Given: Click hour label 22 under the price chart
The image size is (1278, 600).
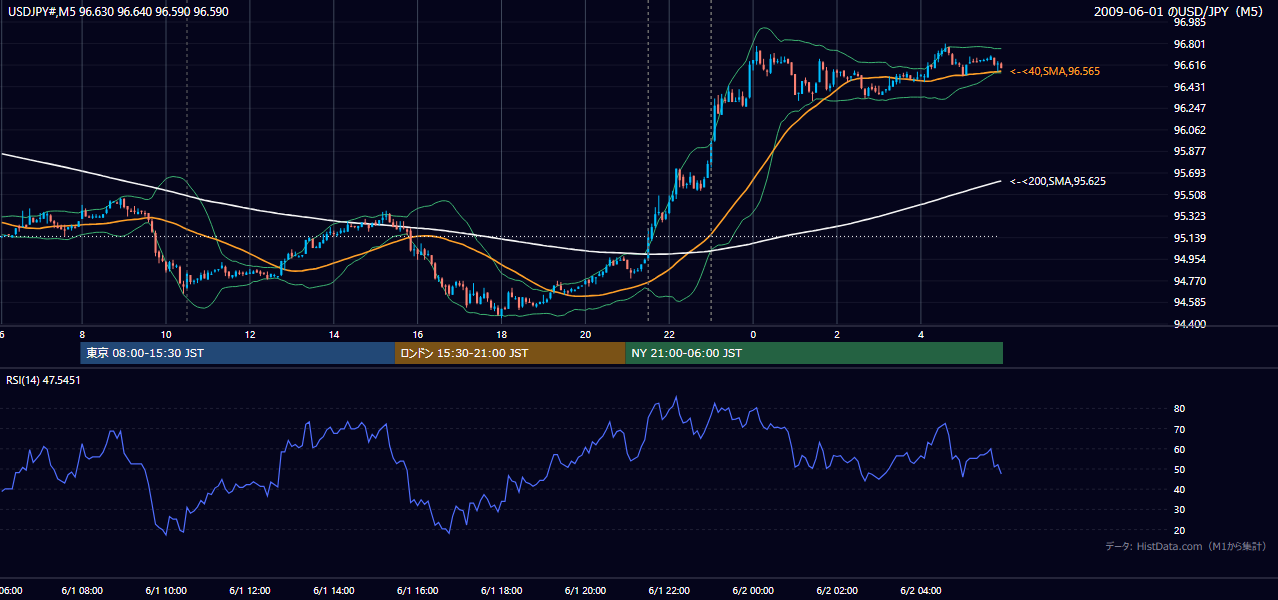Looking at the screenshot, I should (x=669, y=335).
